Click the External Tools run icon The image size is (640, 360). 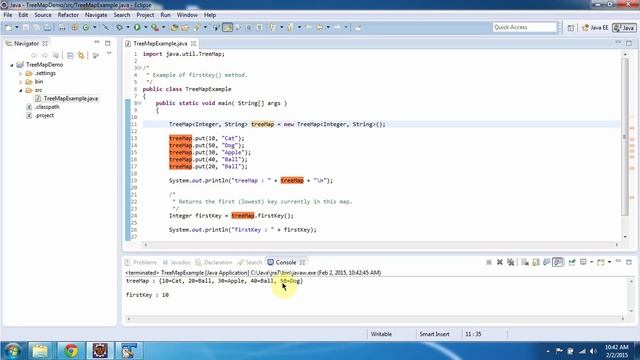tap(155, 27)
